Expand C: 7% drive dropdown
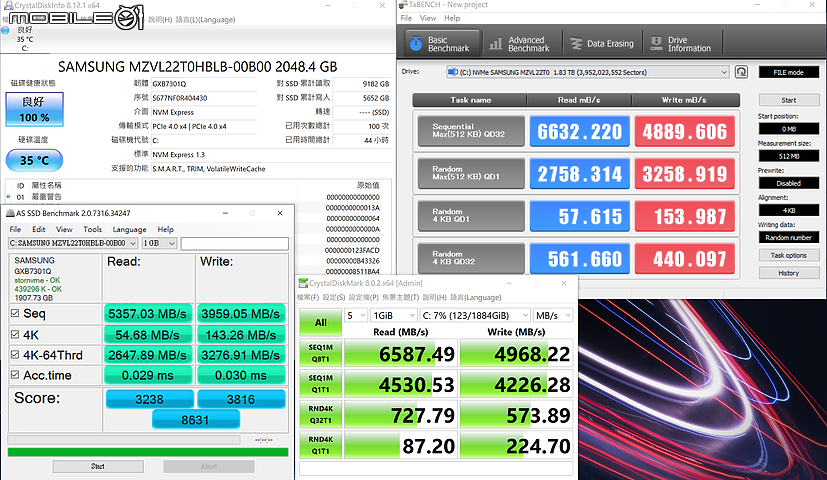 pyautogui.click(x=475, y=315)
